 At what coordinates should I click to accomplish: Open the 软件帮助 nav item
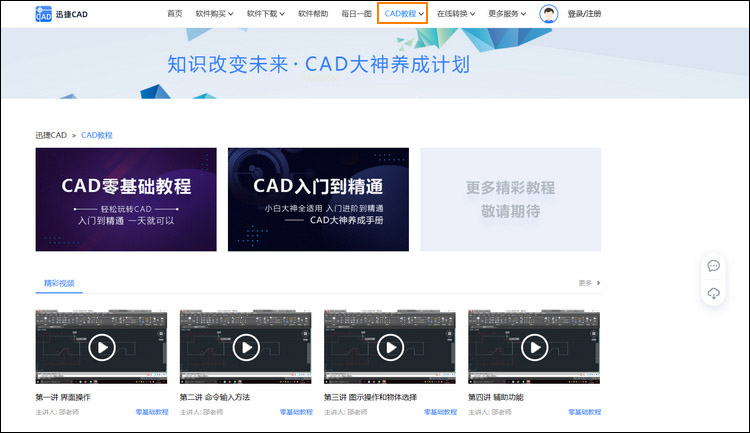pyautogui.click(x=313, y=14)
